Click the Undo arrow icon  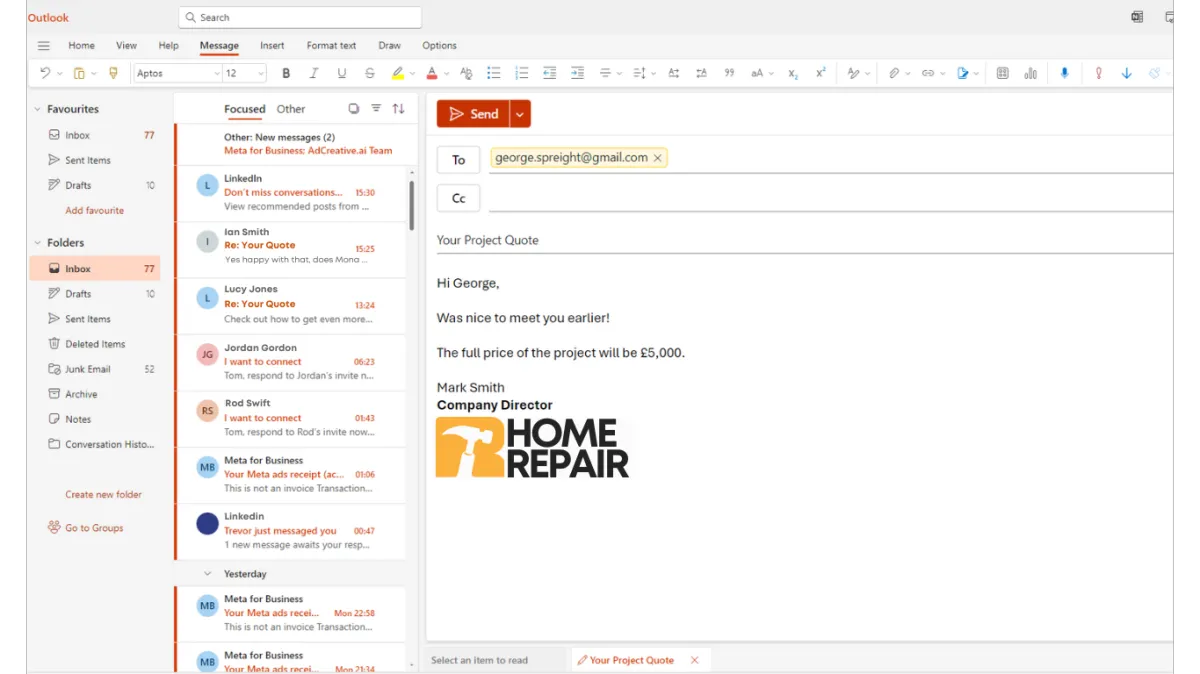click(45, 73)
